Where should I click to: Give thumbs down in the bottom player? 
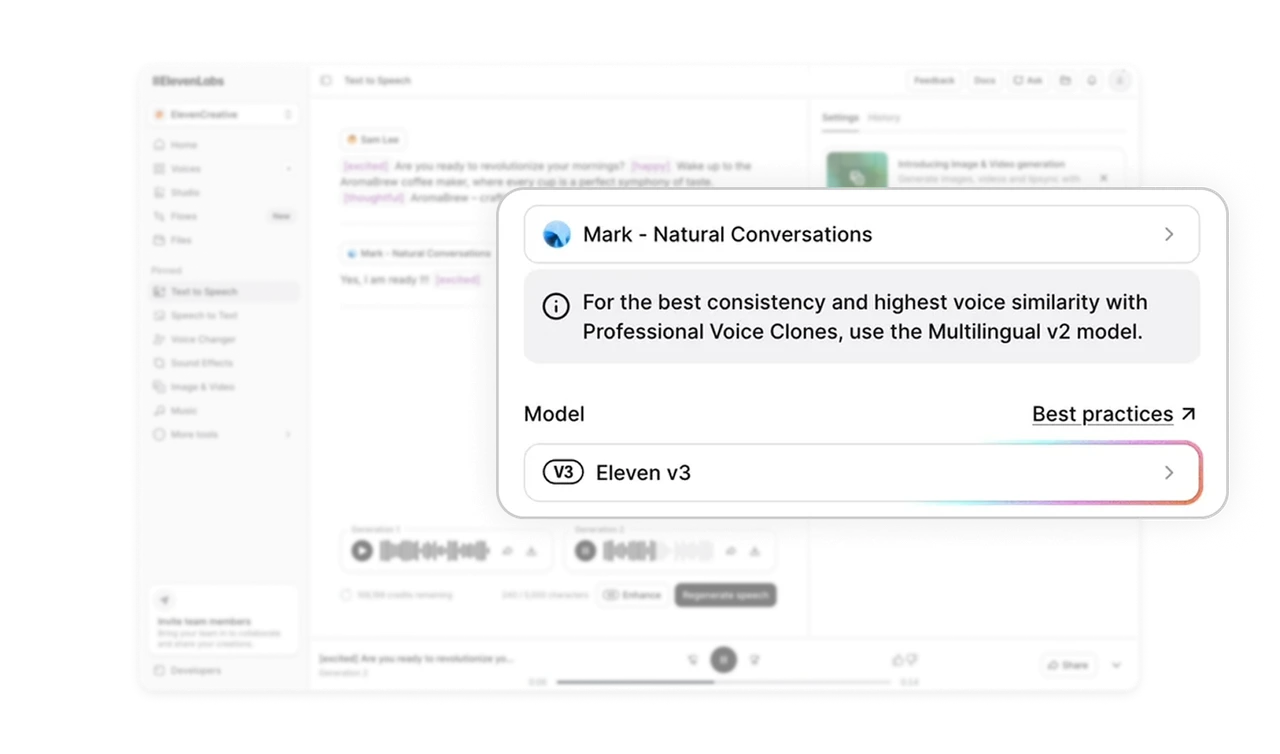point(911,660)
